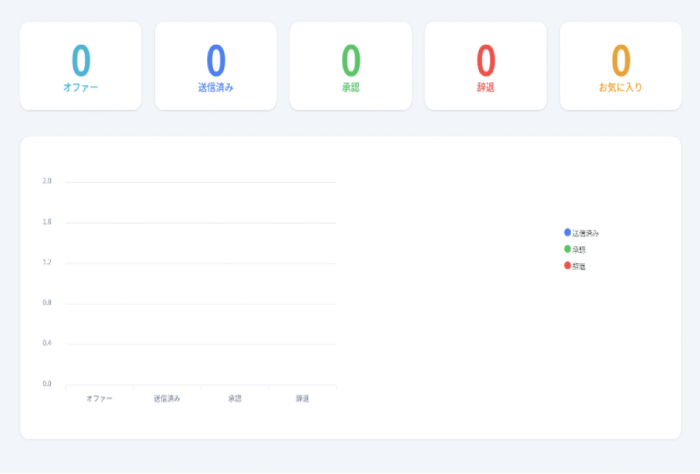700x474 pixels.
Task: Click 辞退 label on chart x-axis
Action: 302,399
